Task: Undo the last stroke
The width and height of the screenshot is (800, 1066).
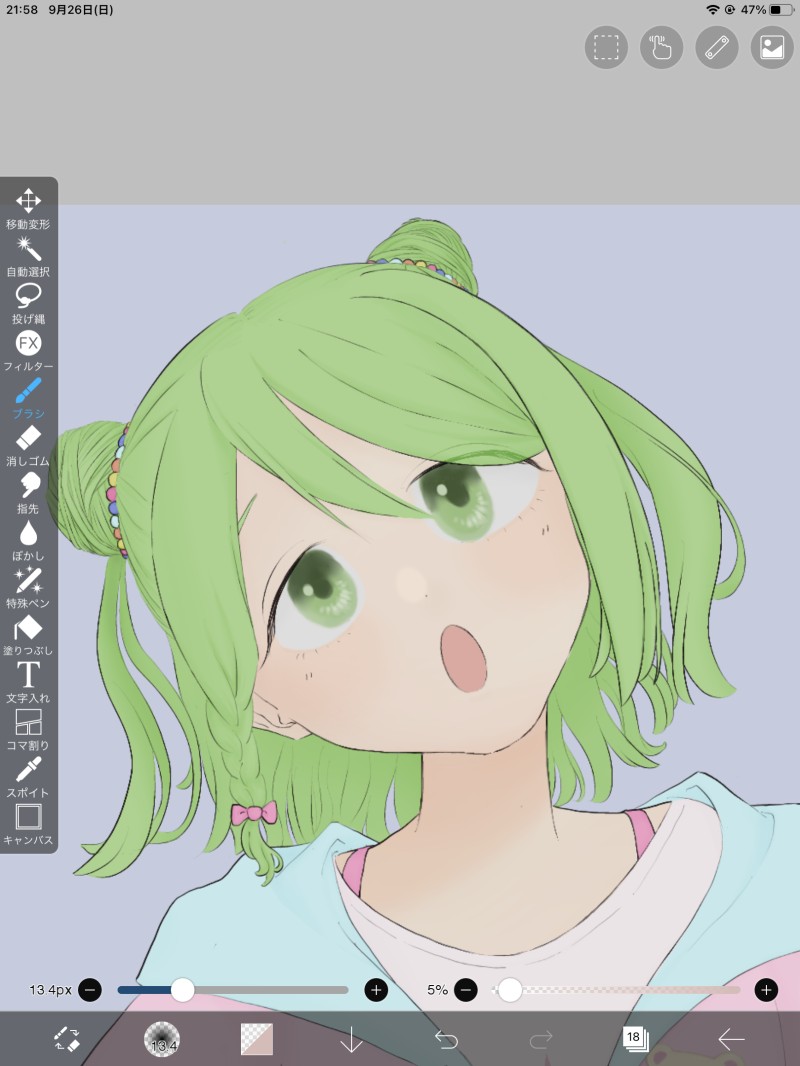Action: (x=447, y=1039)
